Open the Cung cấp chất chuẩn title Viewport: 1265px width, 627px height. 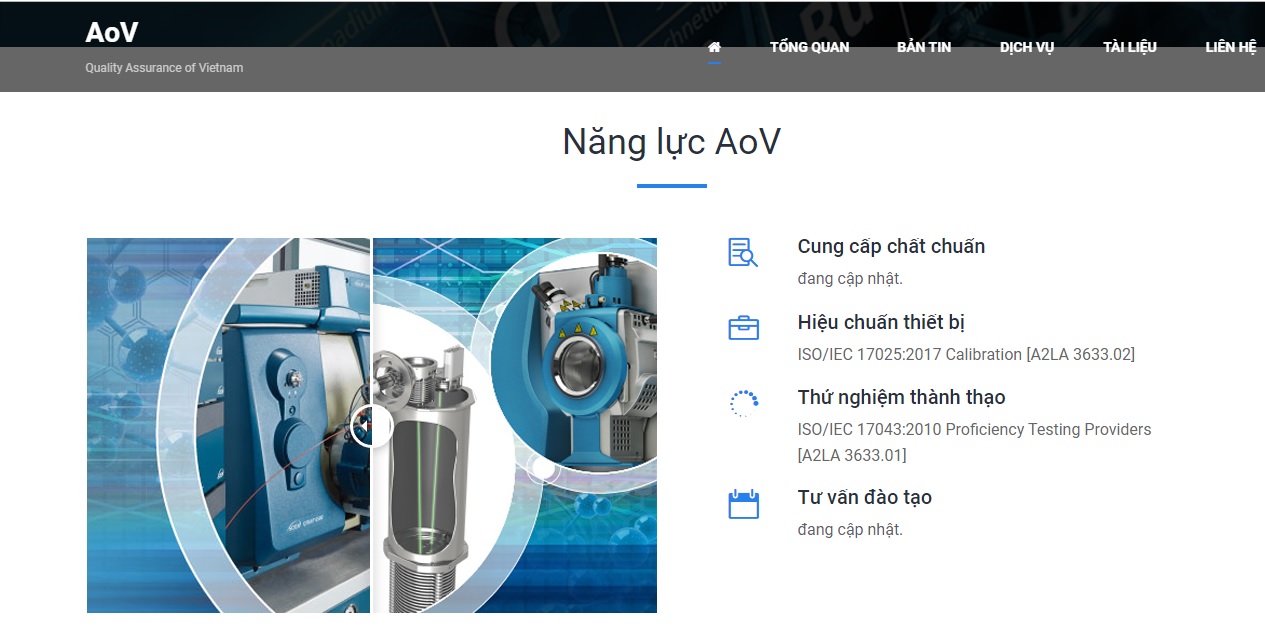891,246
